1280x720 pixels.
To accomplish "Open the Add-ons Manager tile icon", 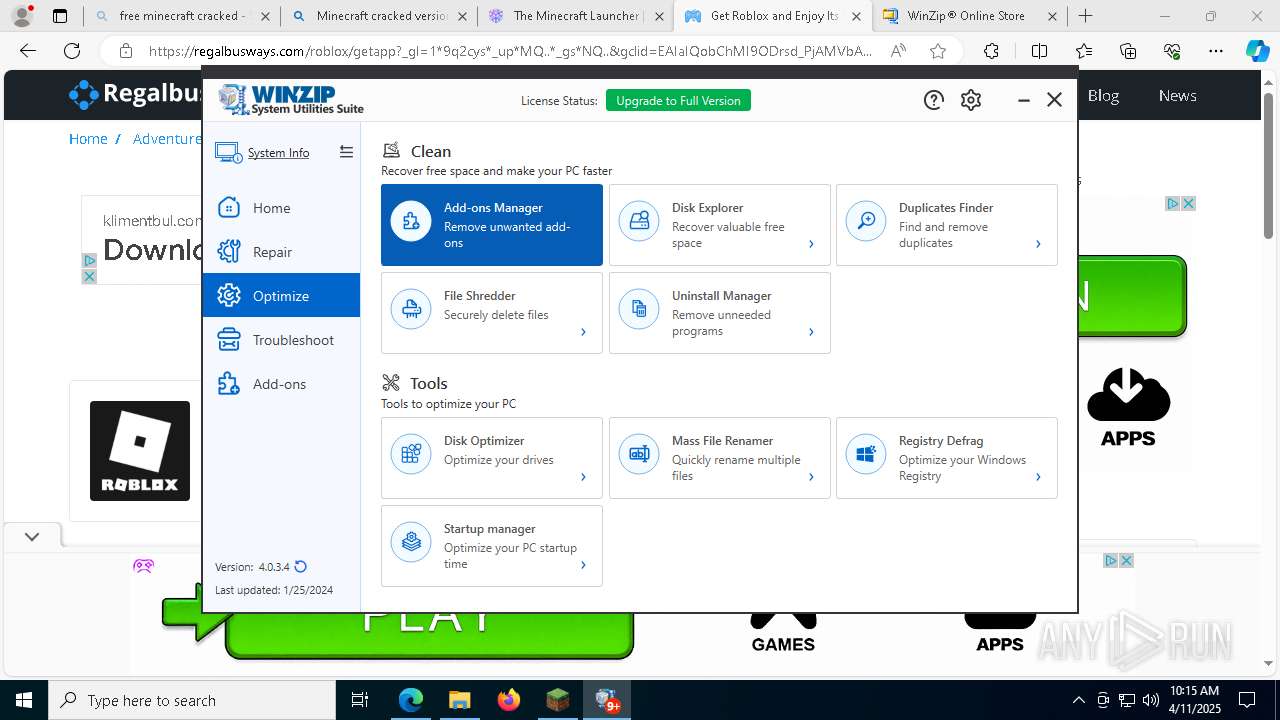I will pos(411,222).
